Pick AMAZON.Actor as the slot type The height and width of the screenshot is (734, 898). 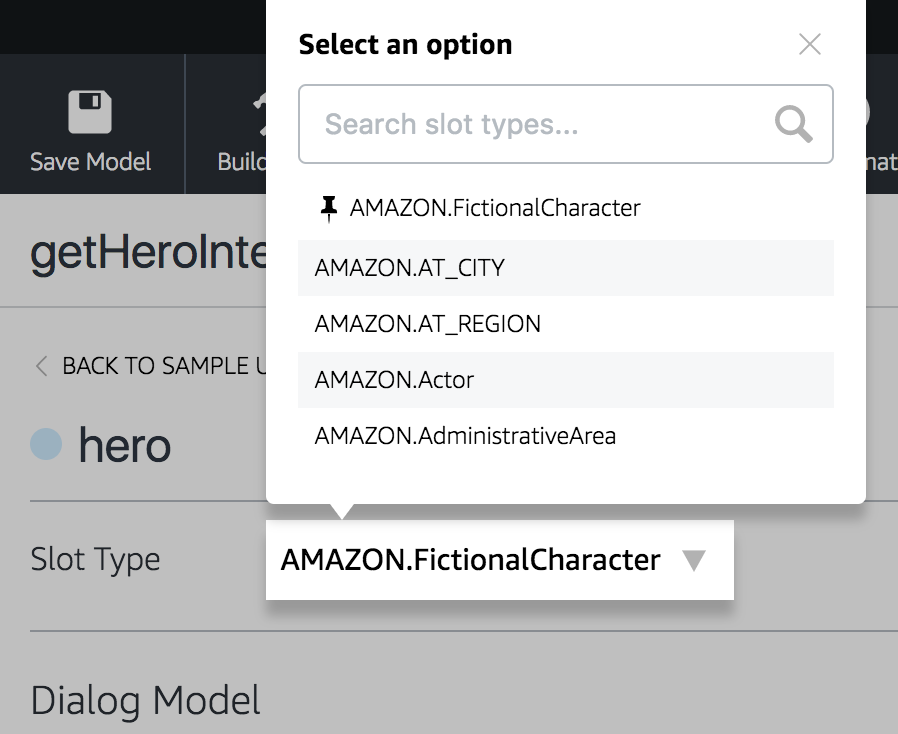(394, 380)
